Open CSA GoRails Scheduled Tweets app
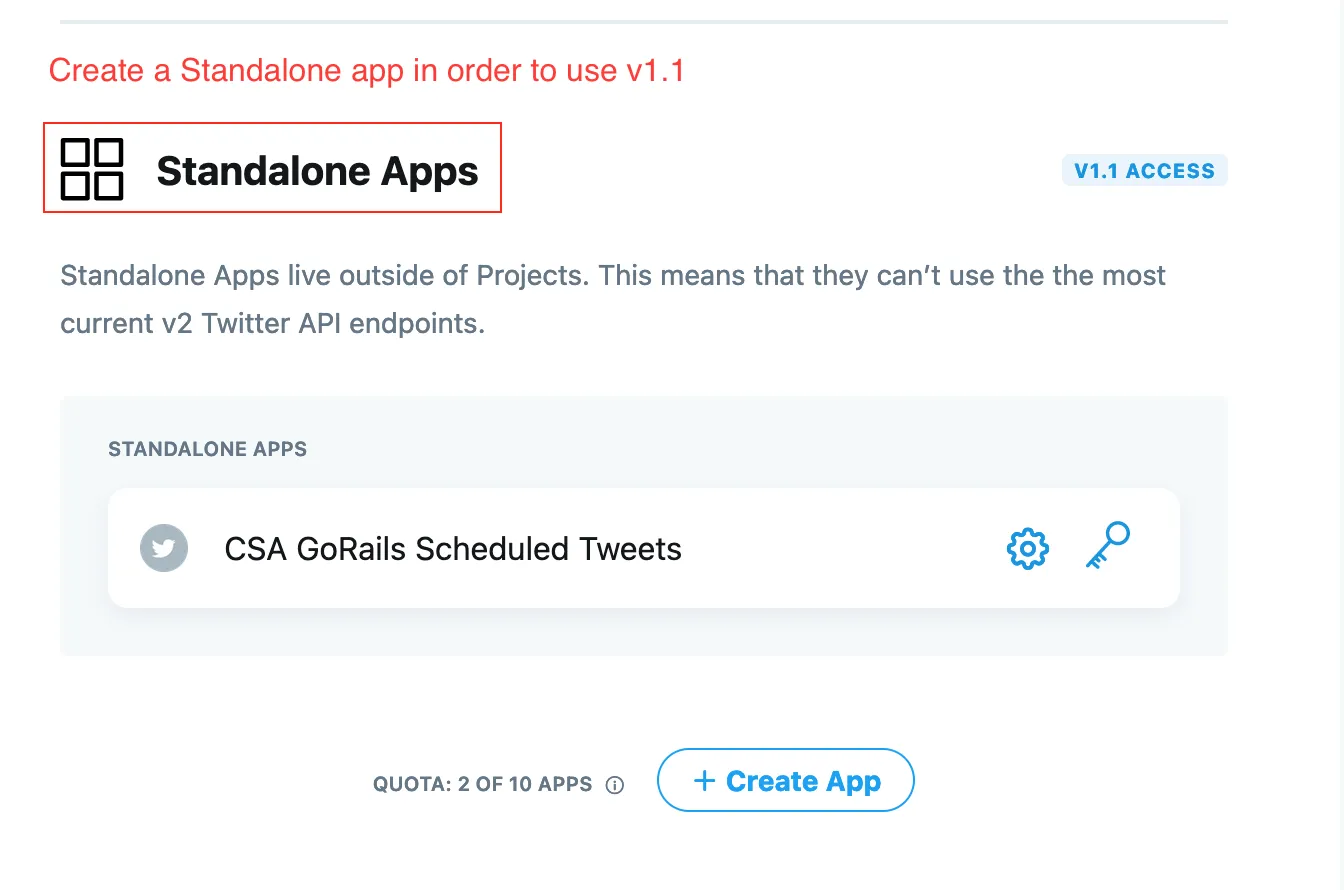Screen dimensions: 1344x890 coord(453,549)
